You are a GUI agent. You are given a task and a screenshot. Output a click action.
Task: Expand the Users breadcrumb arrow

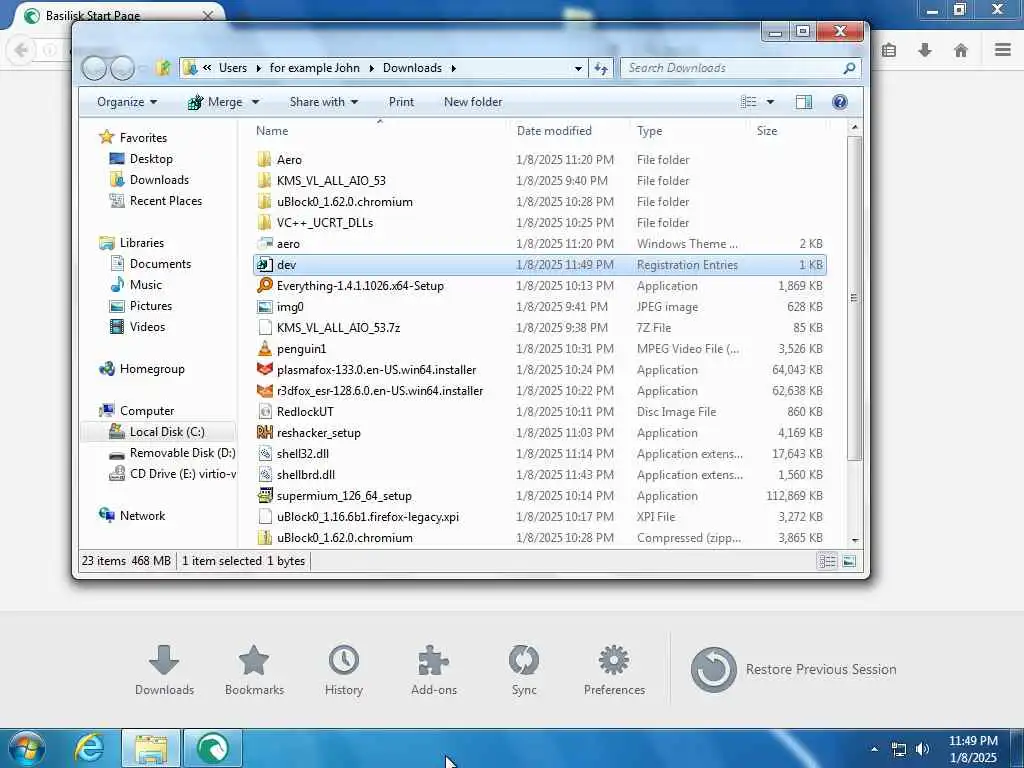258,68
